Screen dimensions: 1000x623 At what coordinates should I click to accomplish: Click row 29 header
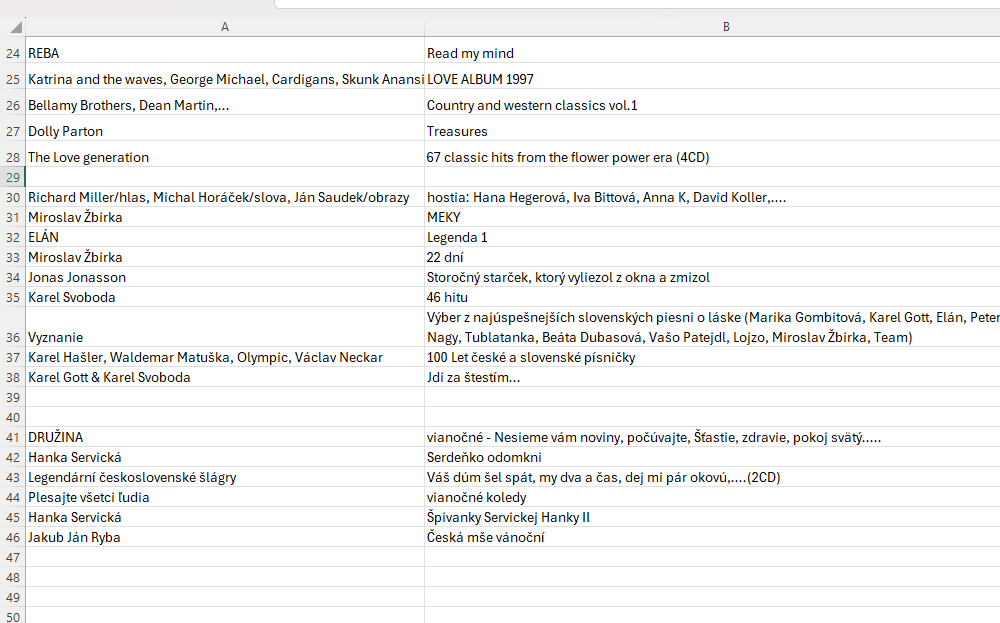13,177
